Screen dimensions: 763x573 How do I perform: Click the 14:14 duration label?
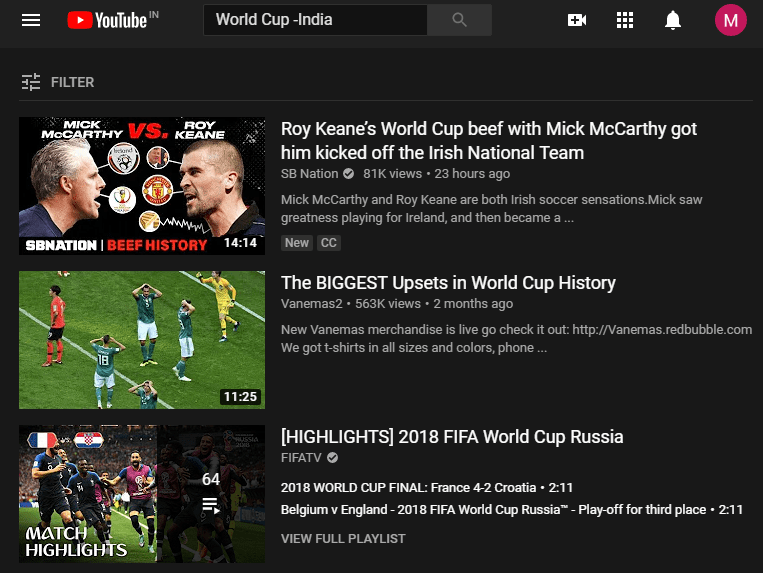tap(240, 243)
